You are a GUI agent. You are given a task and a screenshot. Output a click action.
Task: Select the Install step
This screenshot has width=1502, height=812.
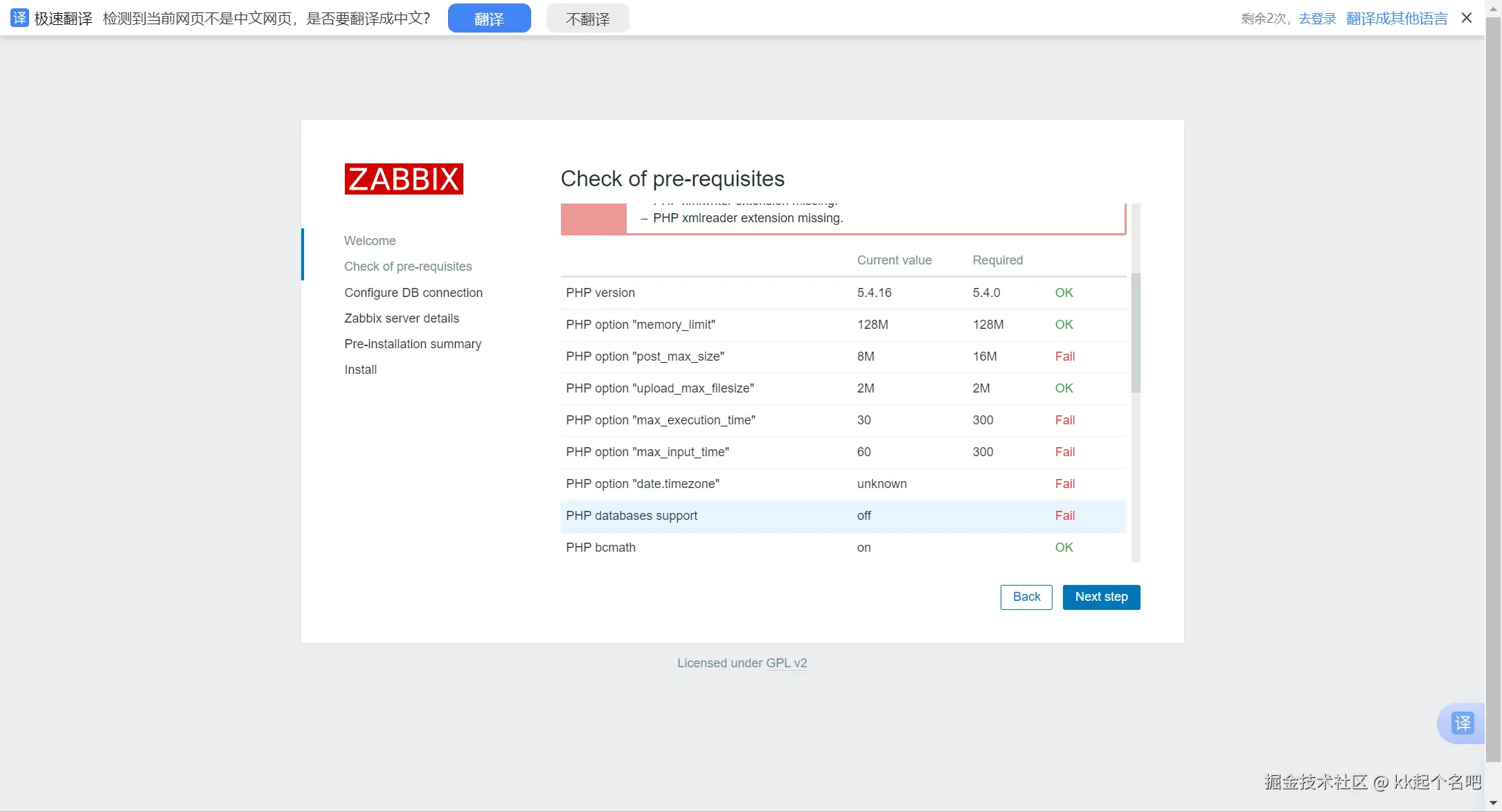pos(361,370)
